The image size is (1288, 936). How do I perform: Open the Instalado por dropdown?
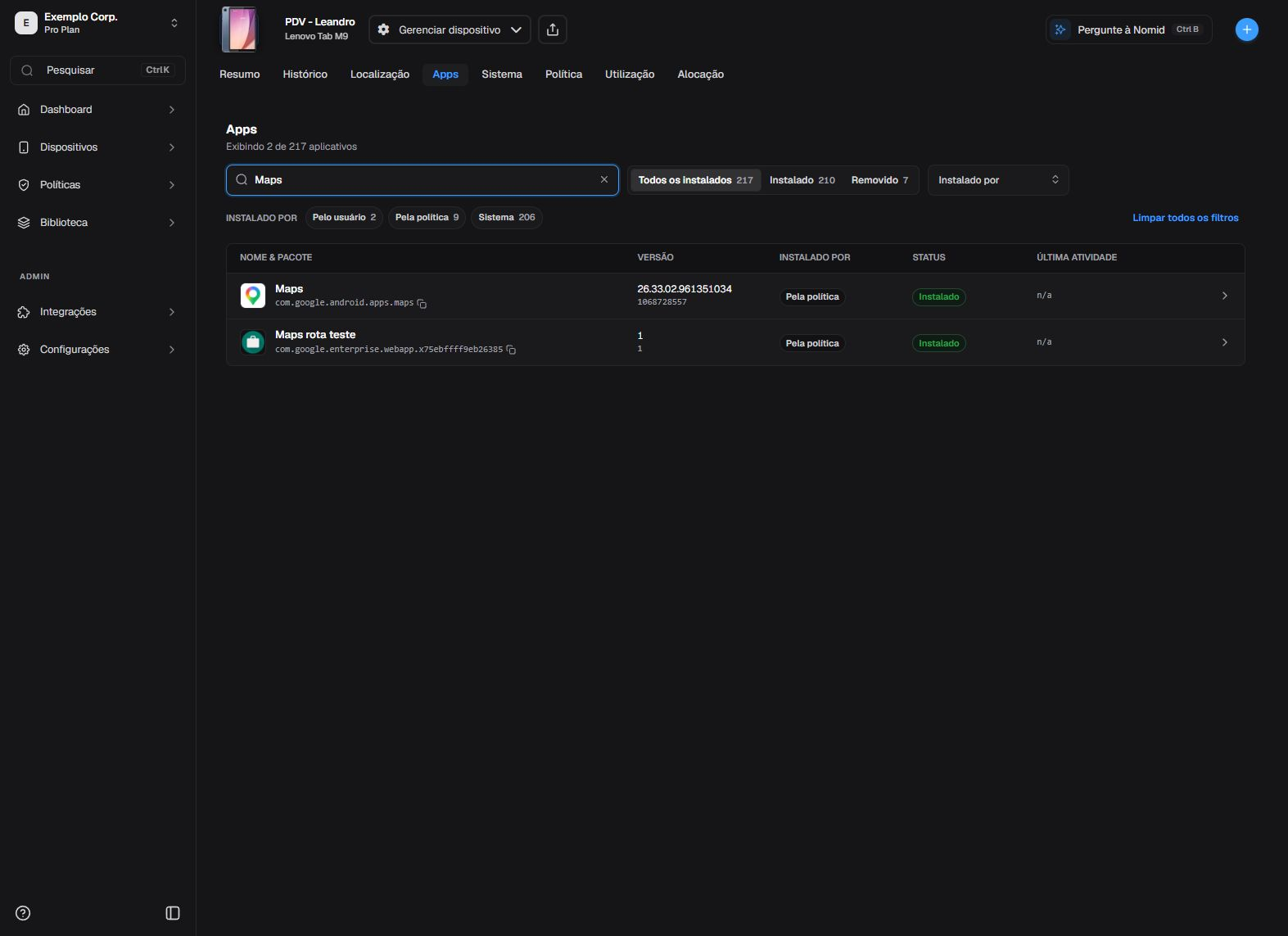[998, 180]
